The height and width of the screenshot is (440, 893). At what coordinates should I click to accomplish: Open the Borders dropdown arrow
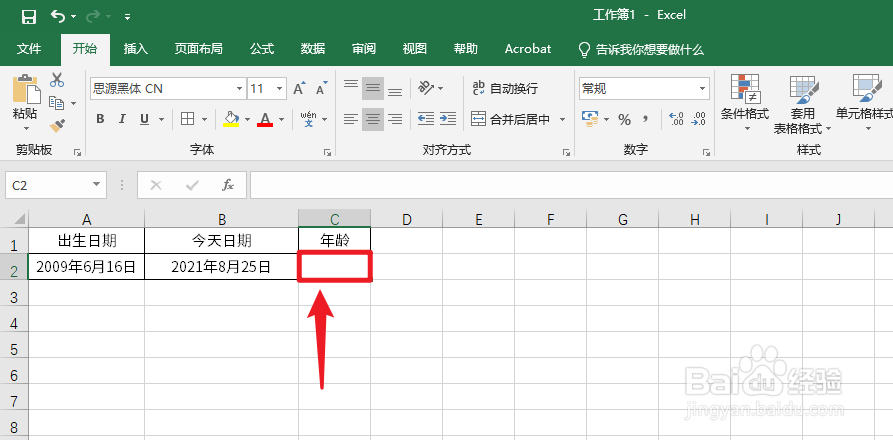[x=204, y=120]
